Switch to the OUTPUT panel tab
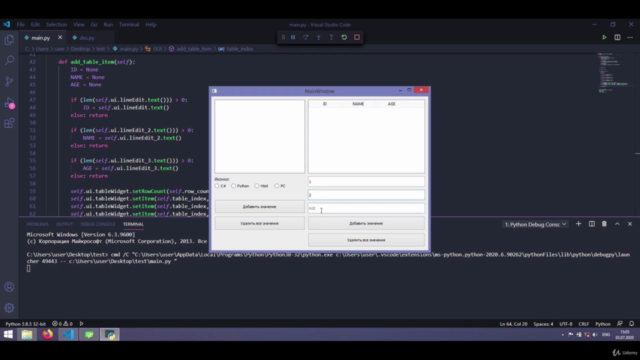The height and width of the screenshot is (360, 640). coord(64,224)
